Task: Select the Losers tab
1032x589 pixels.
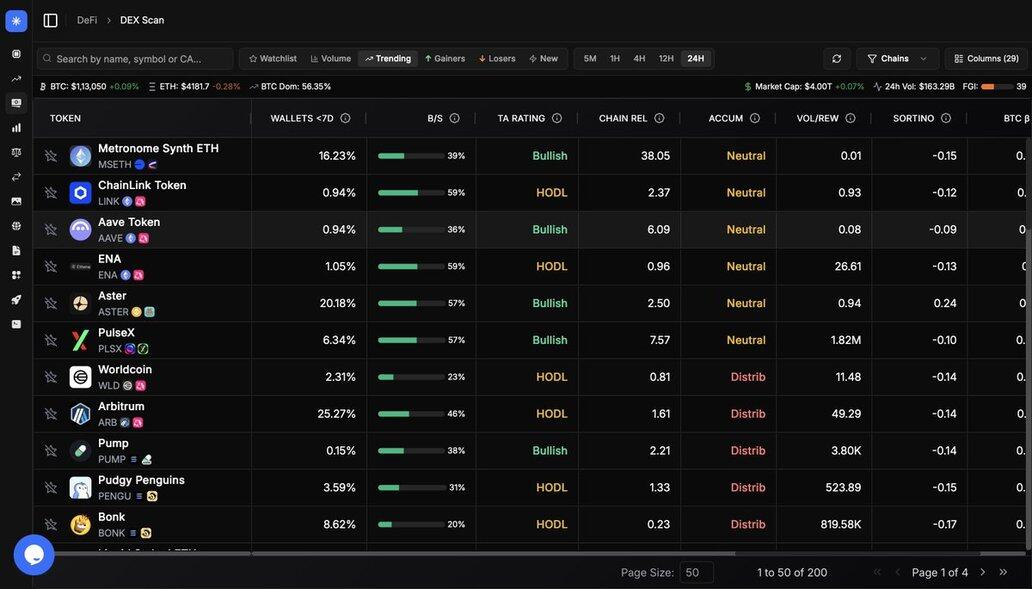Action: coord(497,59)
